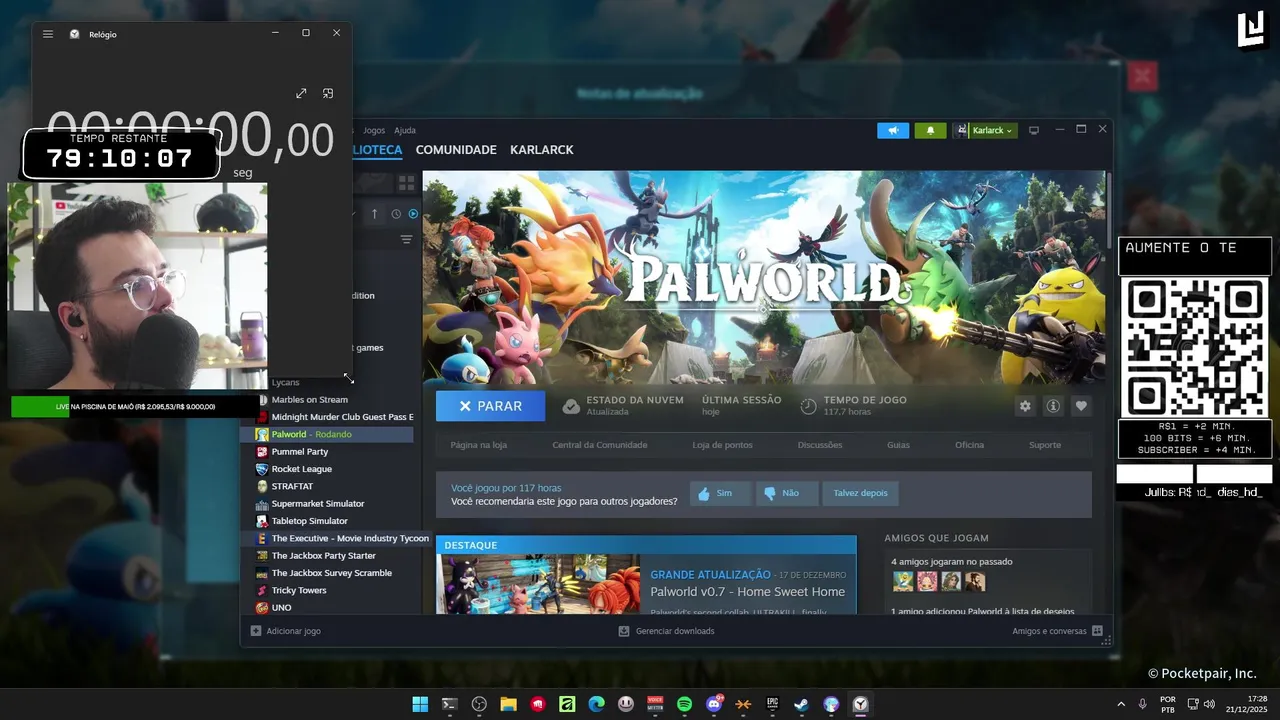Go to COMUNIDADE section

click(x=456, y=150)
